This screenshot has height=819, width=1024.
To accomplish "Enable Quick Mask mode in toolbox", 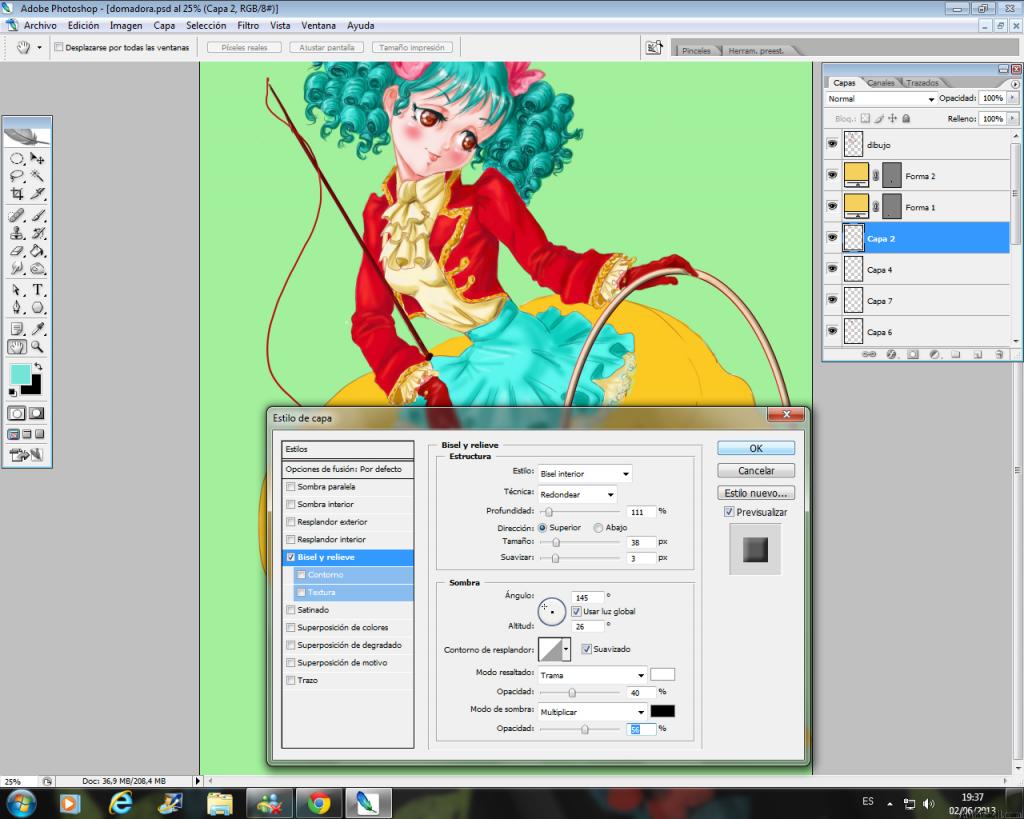I will tap(37, 413).
